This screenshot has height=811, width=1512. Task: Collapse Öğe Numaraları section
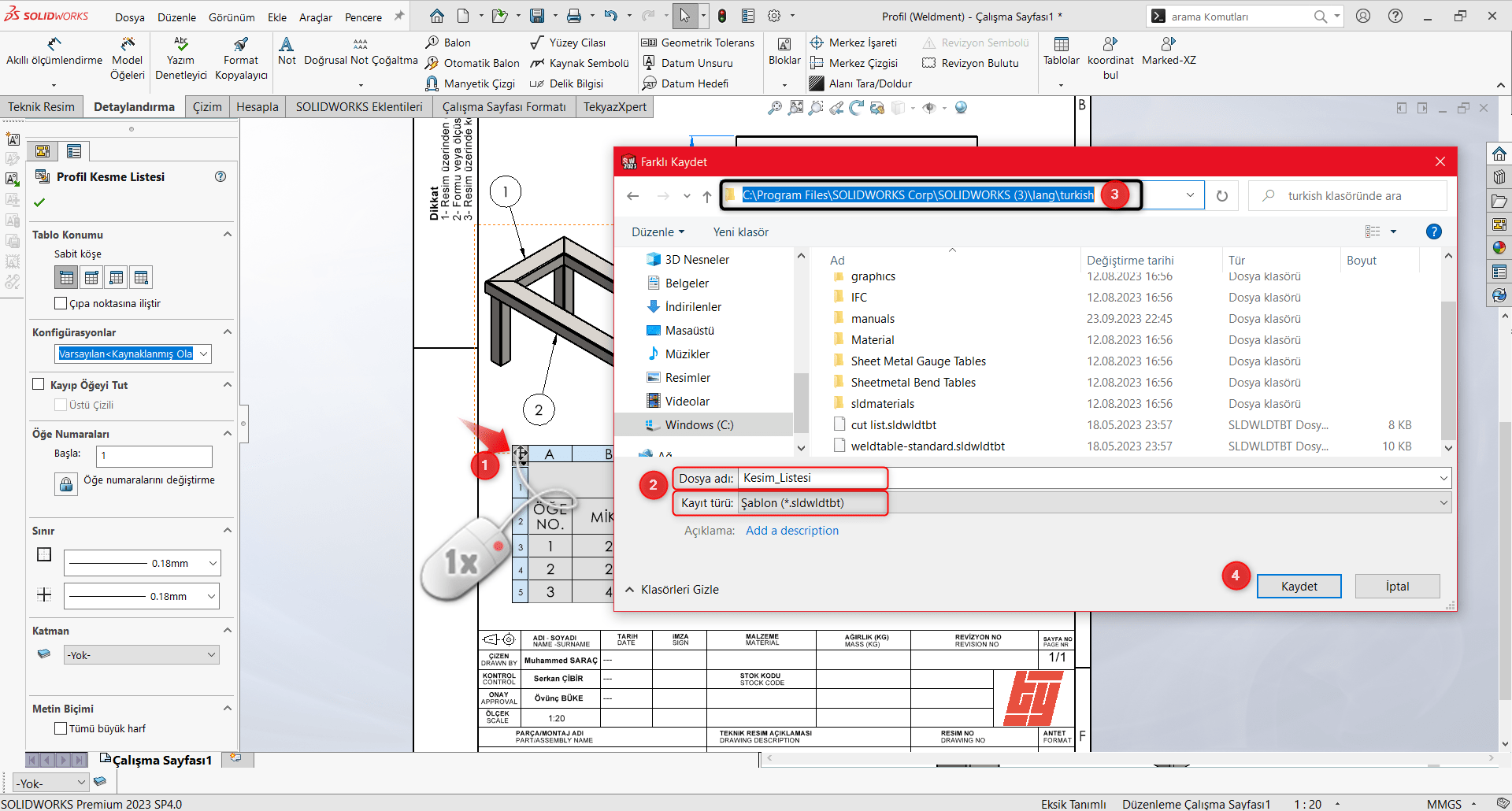coord(227,433)
